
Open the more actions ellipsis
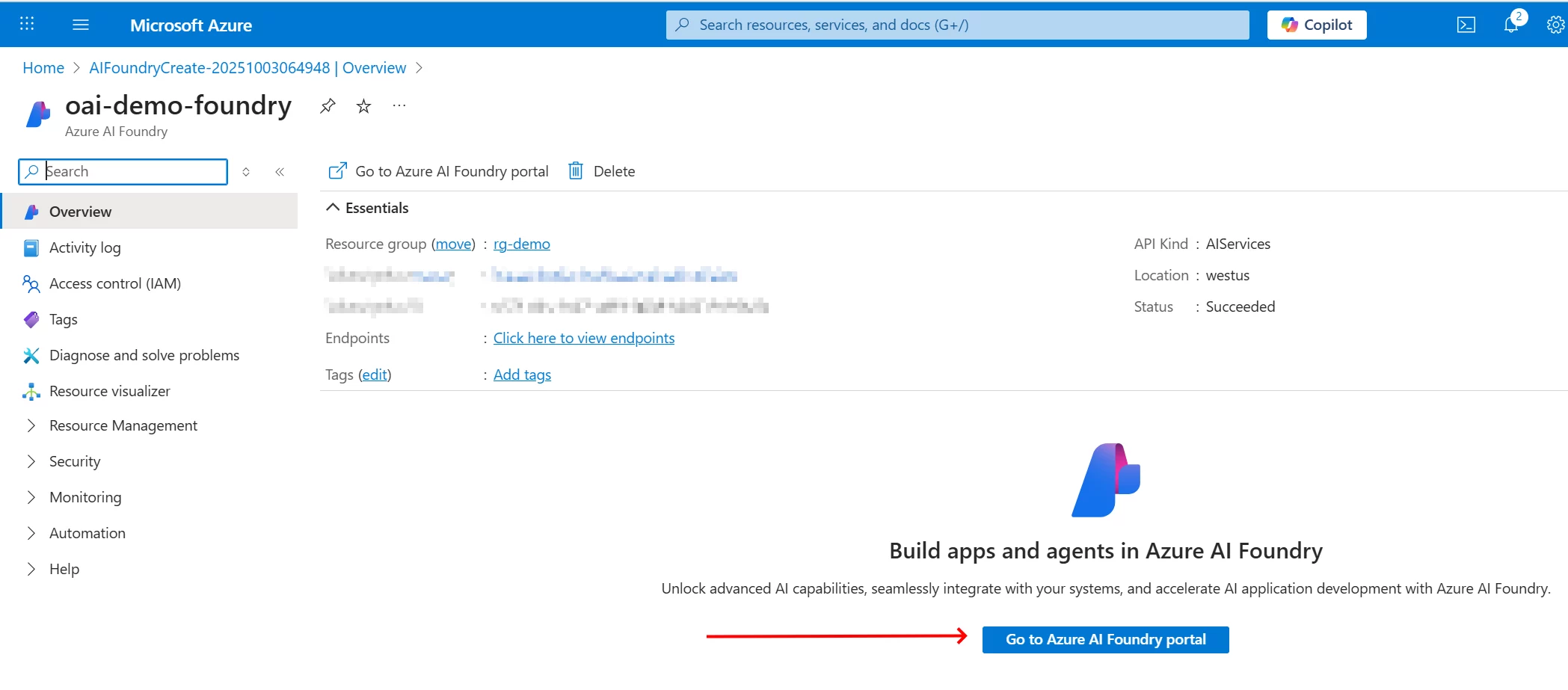click(x=399, y=106)
